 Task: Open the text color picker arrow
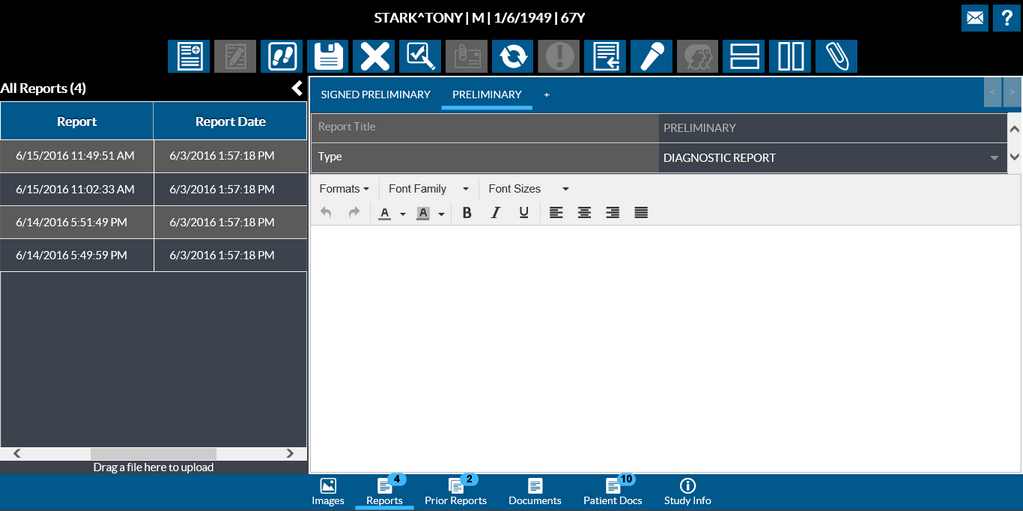coord(403,214)
